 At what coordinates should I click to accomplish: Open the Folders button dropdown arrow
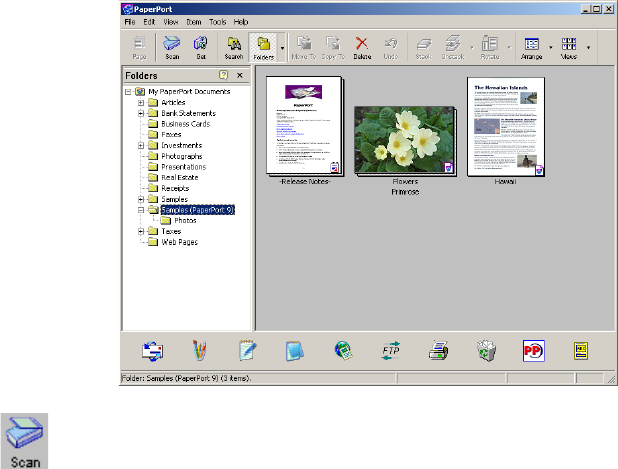(282, 48)
